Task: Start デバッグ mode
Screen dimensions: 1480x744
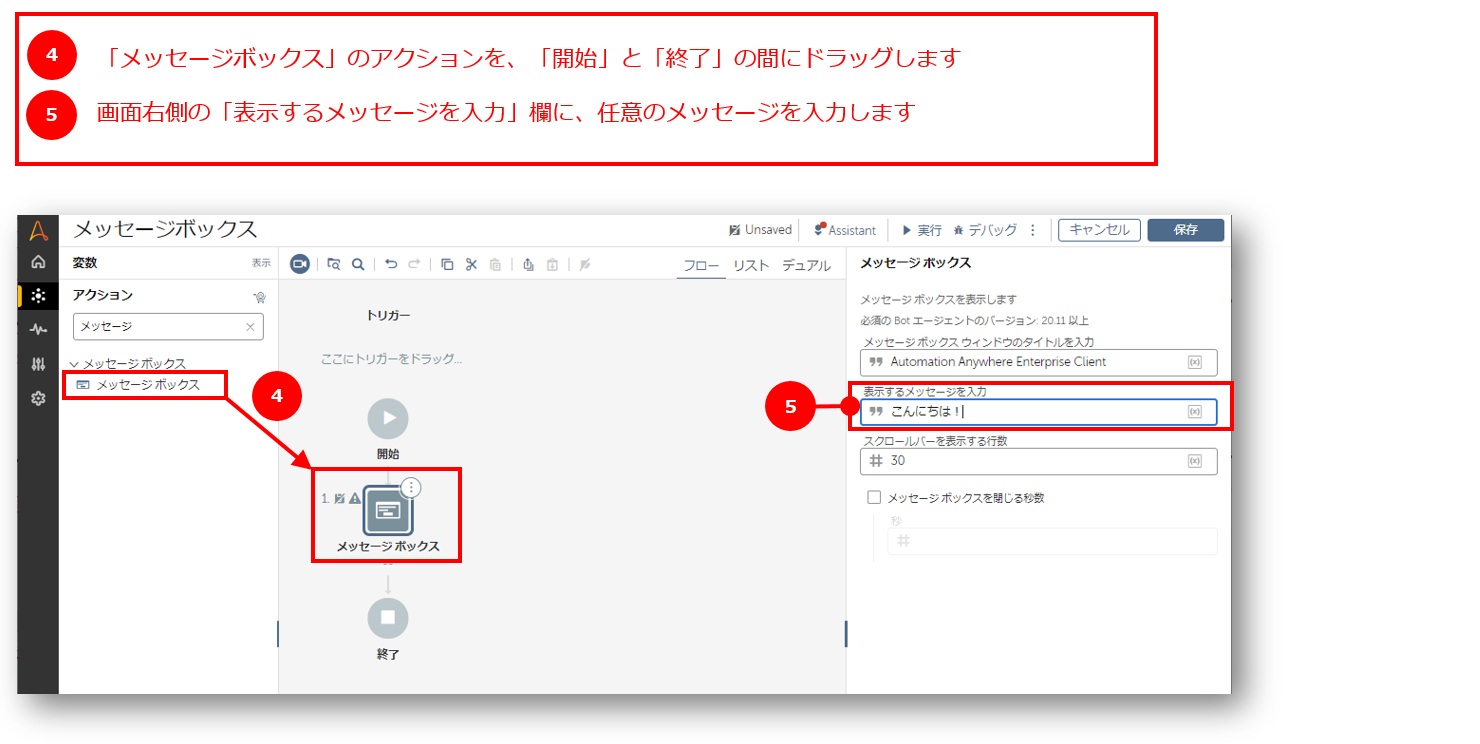Action: pos(986,230)
